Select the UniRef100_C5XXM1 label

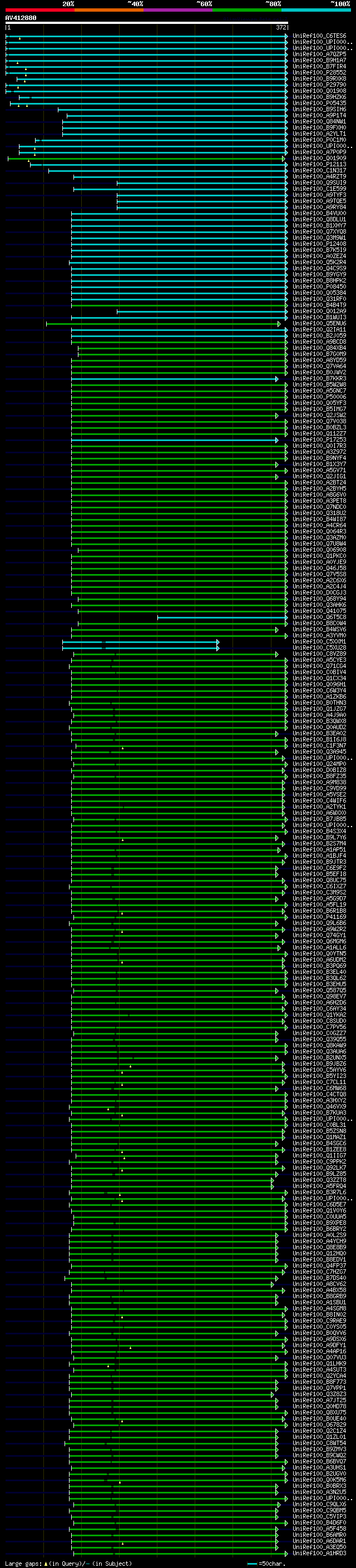click(x=319, y=641)
